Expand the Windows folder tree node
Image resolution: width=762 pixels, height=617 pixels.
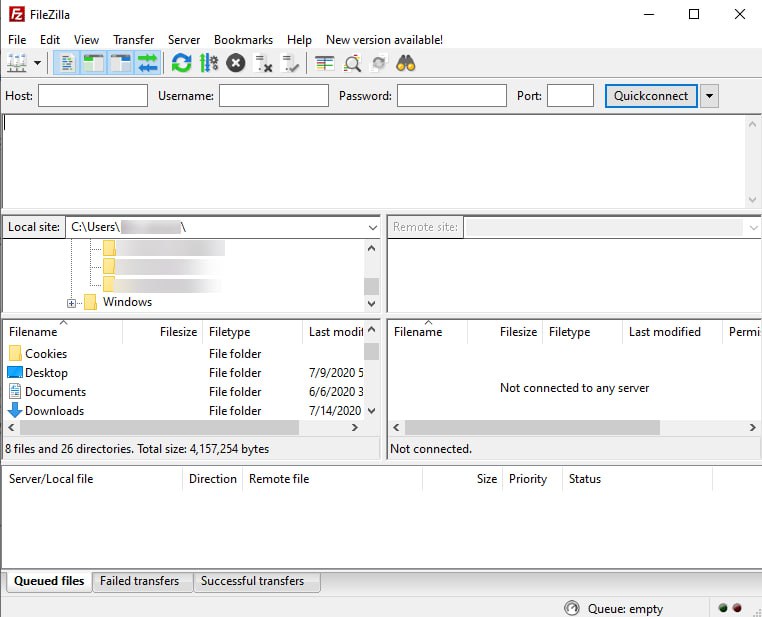(x=72, y=303)
